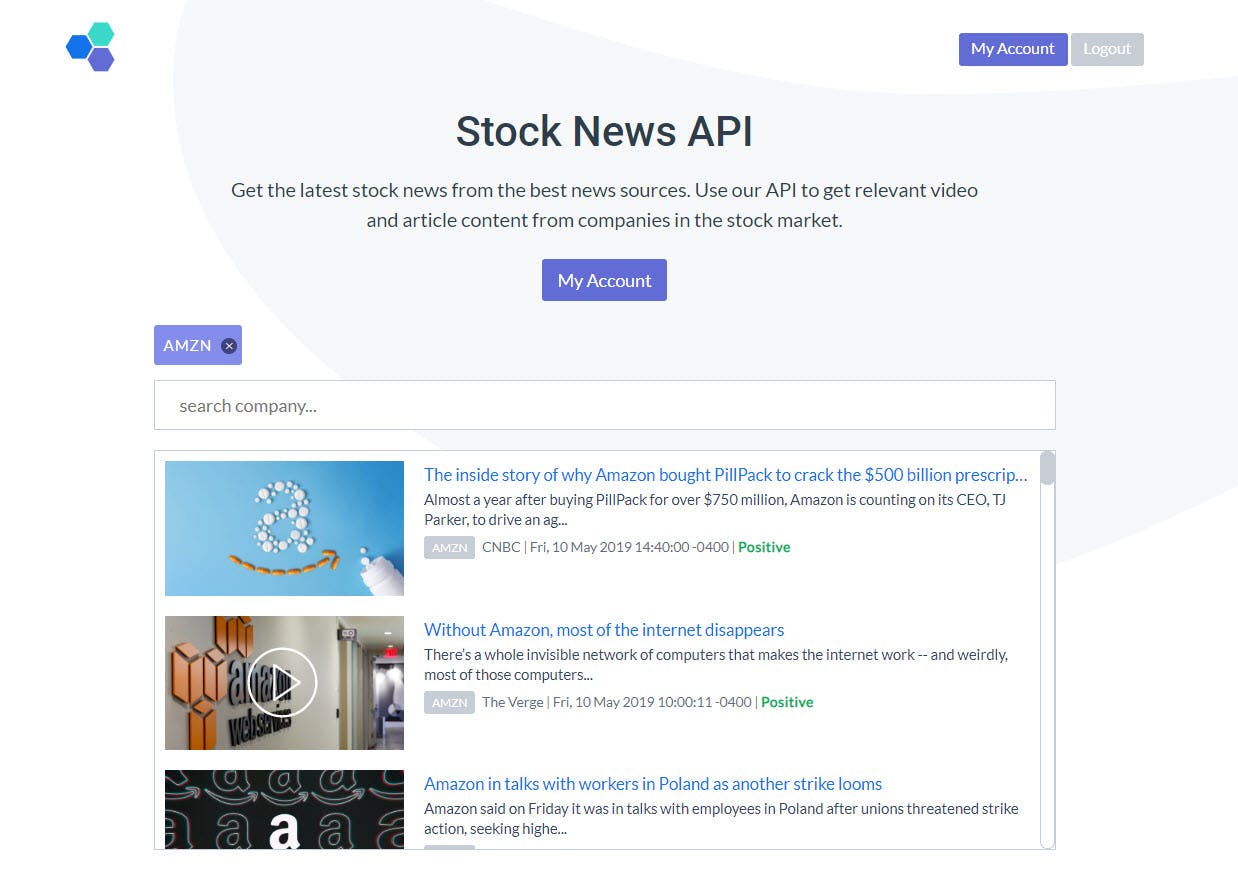Click the Amazon logos pattern thumbnail
Screen dimensions: 1238x896
point(284,809)
